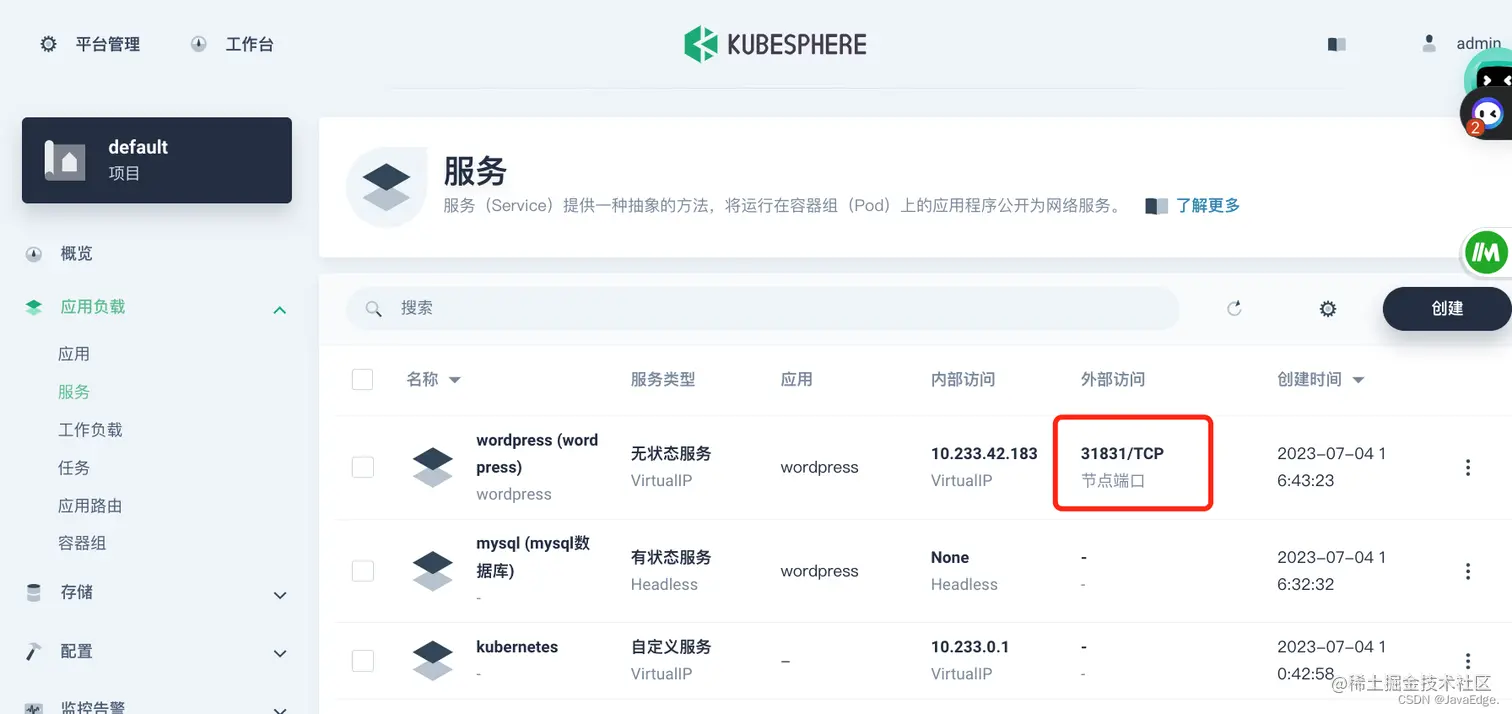Expand the 监控告警 menu chevron
The height and width of the screenshot is (714, 1512).
(280, 709)
